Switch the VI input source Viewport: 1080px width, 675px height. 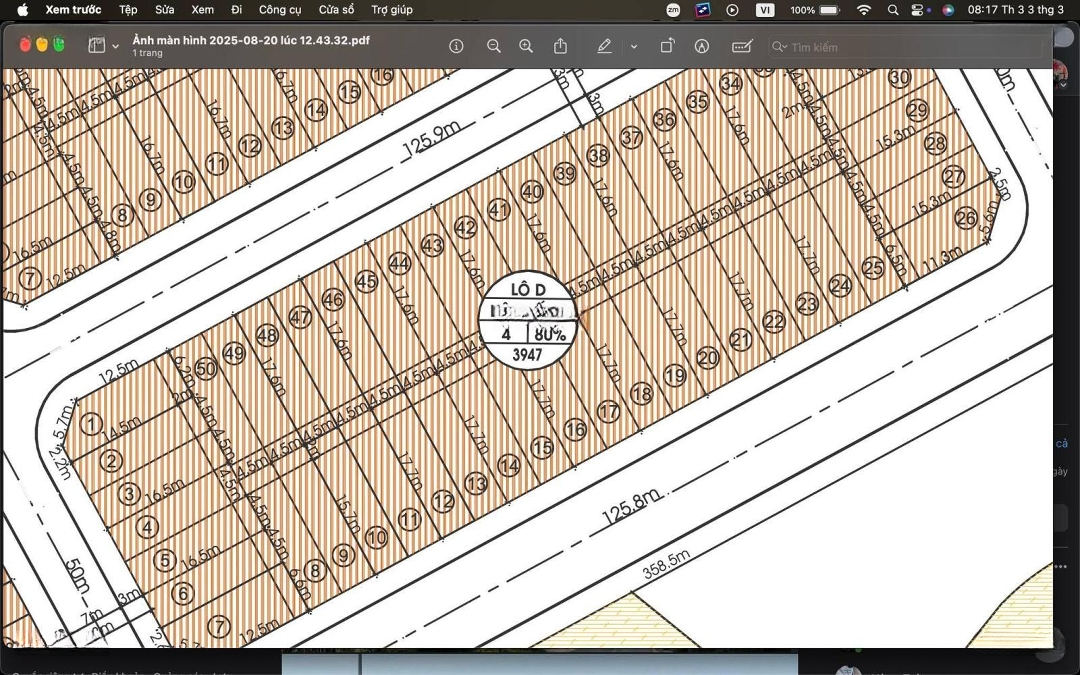point(765,10)
